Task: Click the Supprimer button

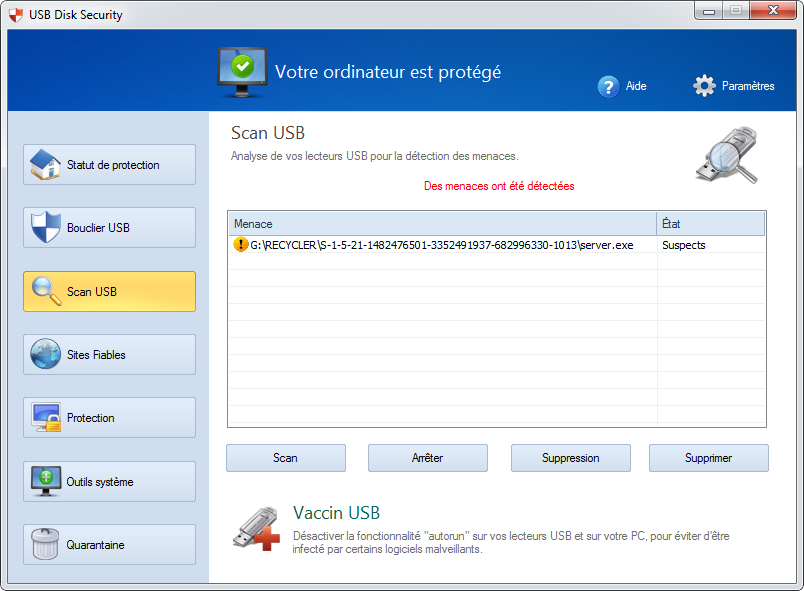Action: 708,458
